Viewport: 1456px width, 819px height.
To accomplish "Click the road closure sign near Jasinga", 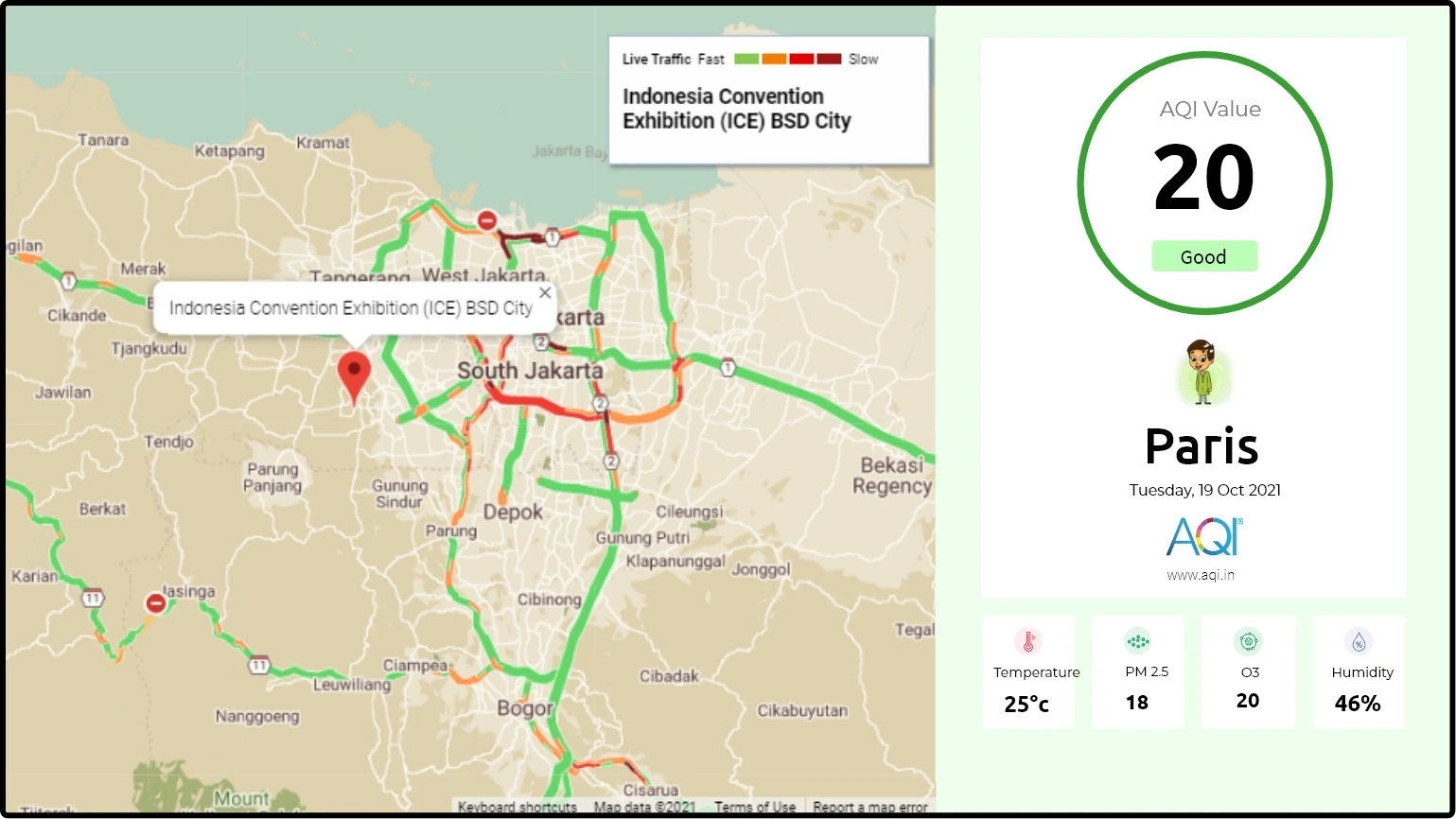I will (x=156, y=603).
